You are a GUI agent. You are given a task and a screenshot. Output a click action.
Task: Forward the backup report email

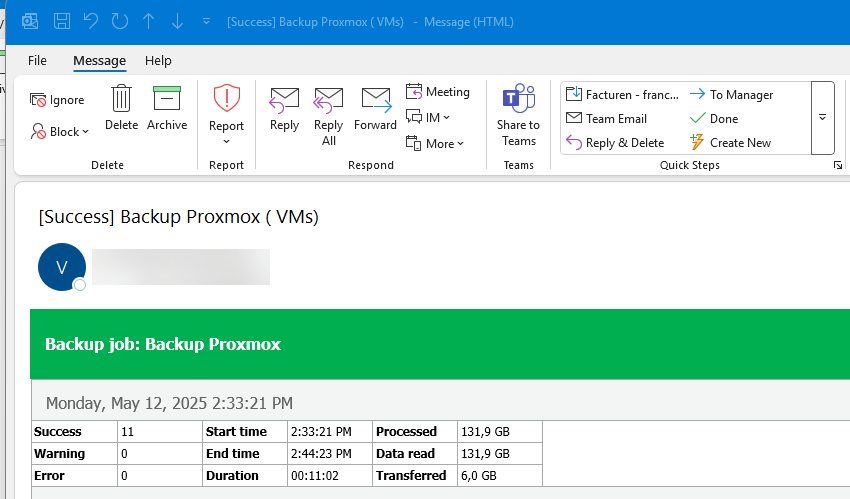(x=375, y=109)
